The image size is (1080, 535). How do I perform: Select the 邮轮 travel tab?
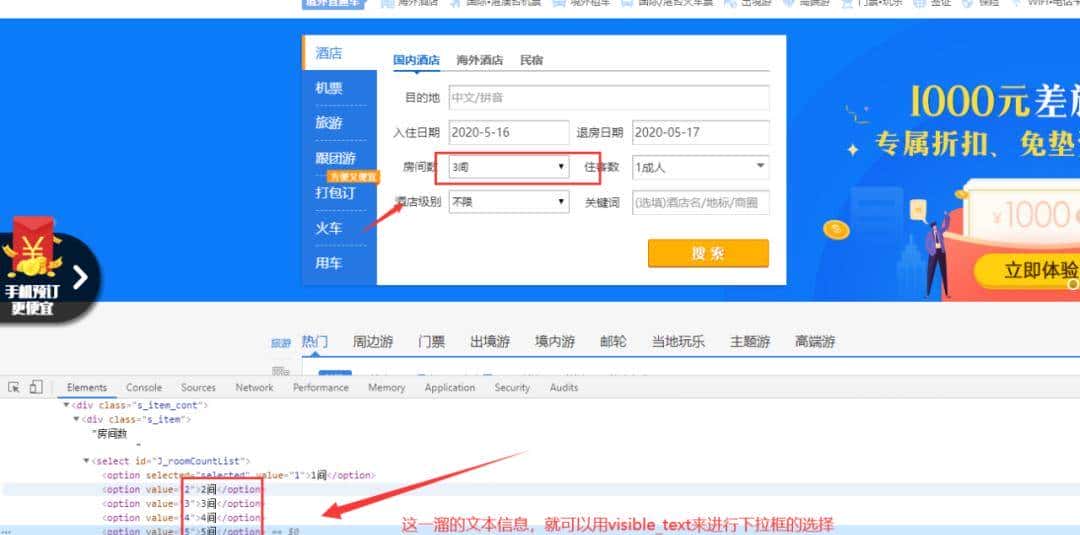tap(614, 342)
